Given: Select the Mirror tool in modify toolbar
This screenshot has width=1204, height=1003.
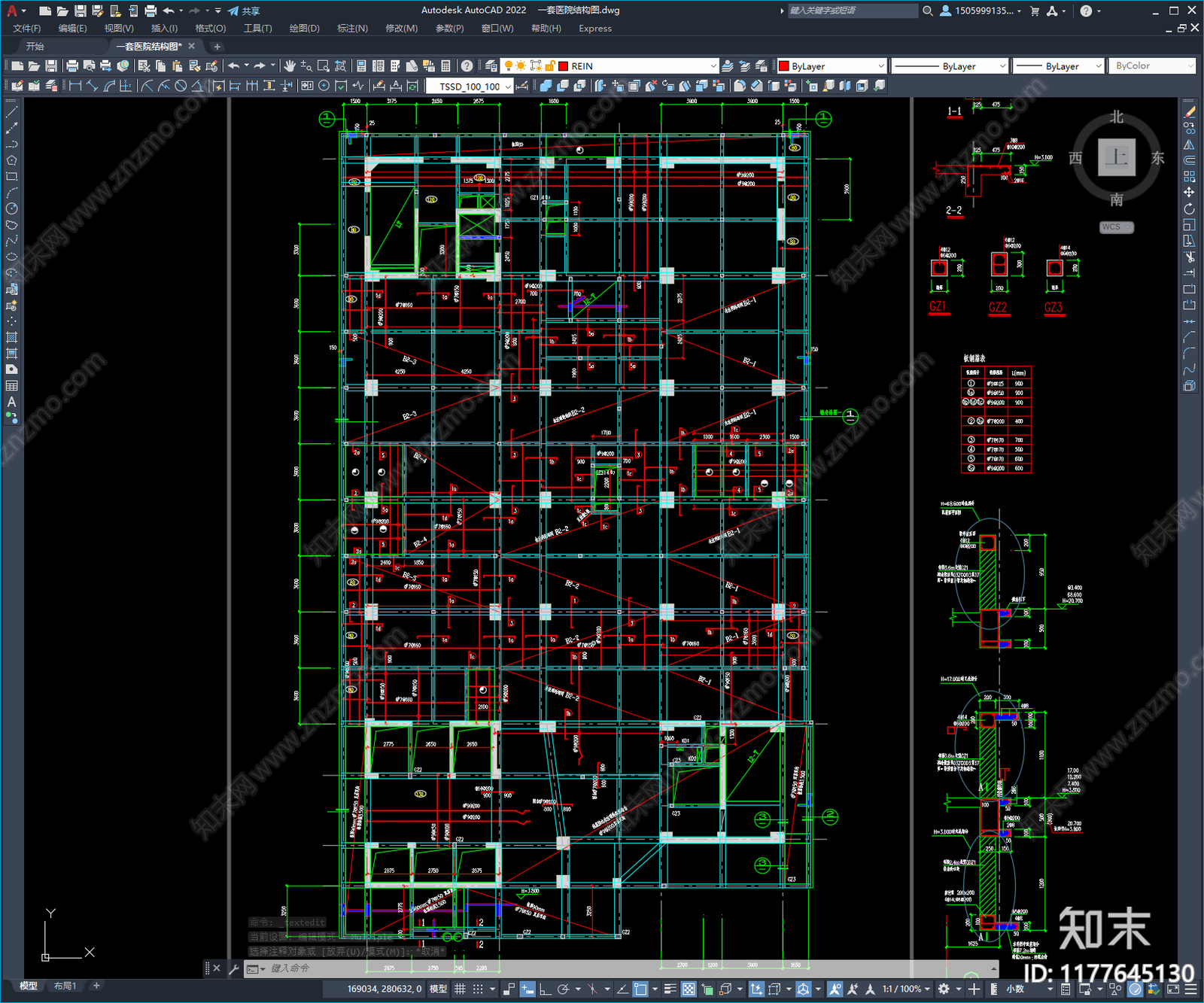Looking at the screenshot, I should [x=1190, y=144].
